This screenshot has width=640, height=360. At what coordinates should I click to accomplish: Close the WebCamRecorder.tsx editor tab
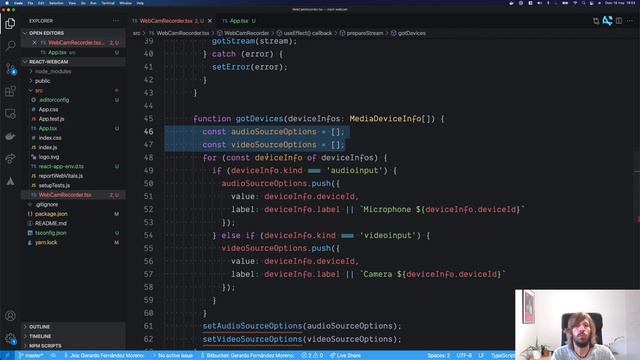[x=210, y=21]
